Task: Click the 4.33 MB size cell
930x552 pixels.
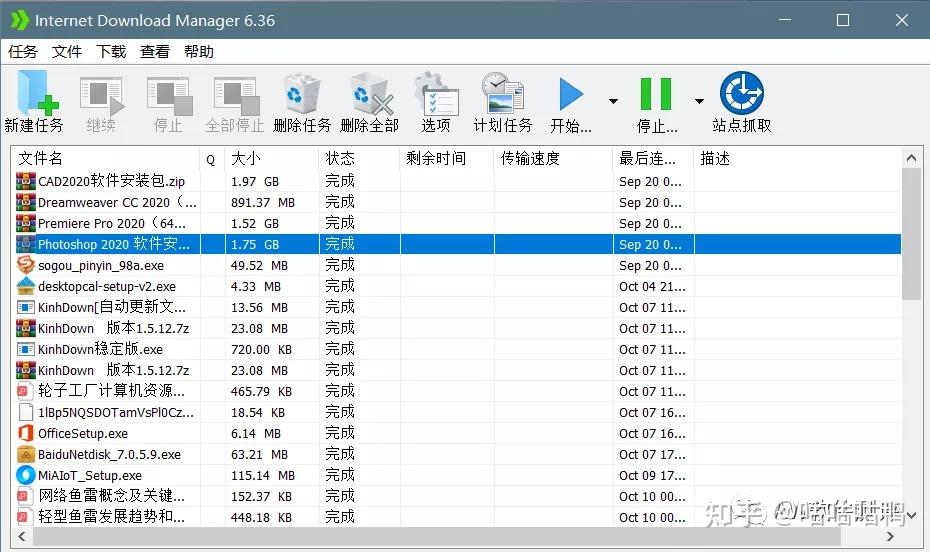Action: click(256, 287)
